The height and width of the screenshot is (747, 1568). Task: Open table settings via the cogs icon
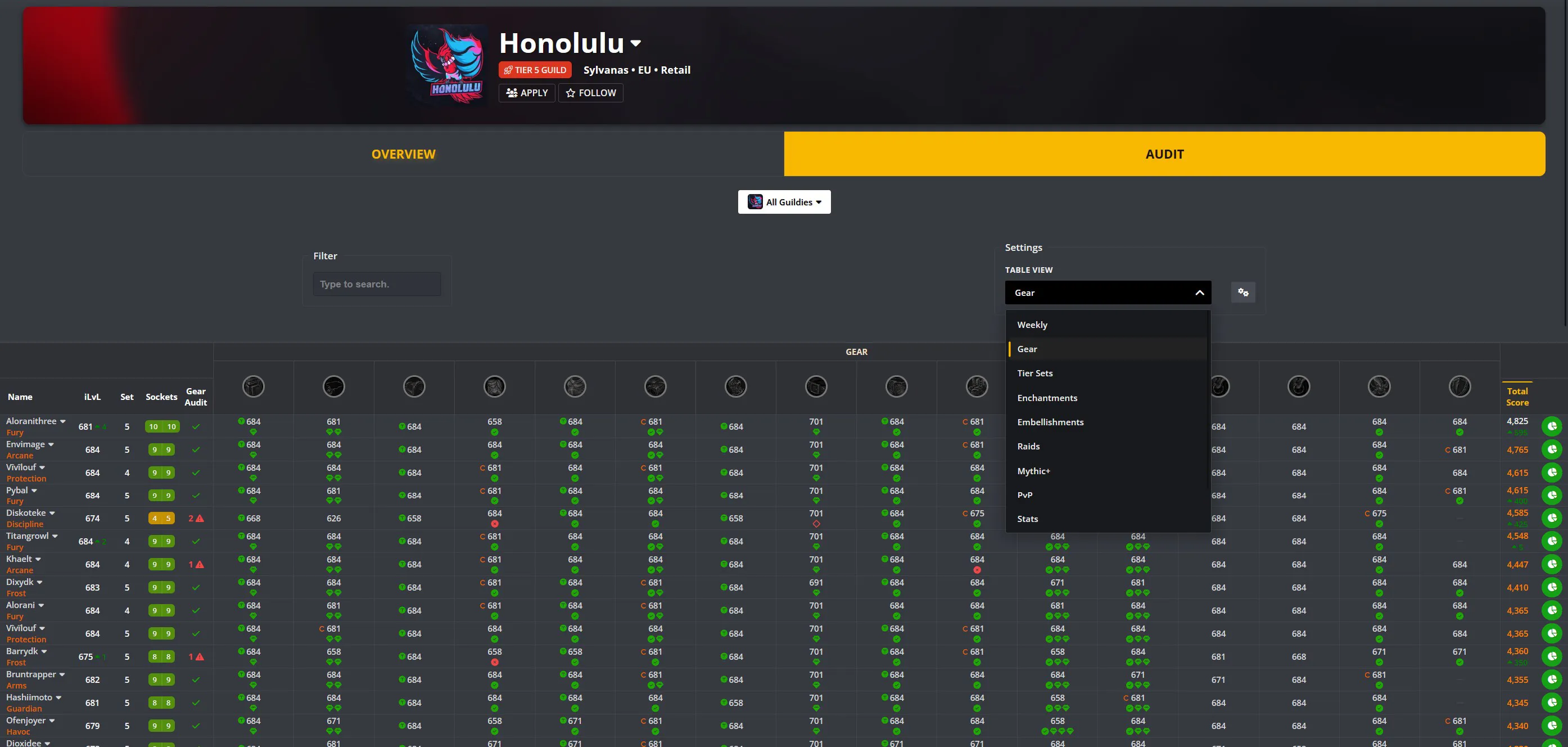point(1243,293)
